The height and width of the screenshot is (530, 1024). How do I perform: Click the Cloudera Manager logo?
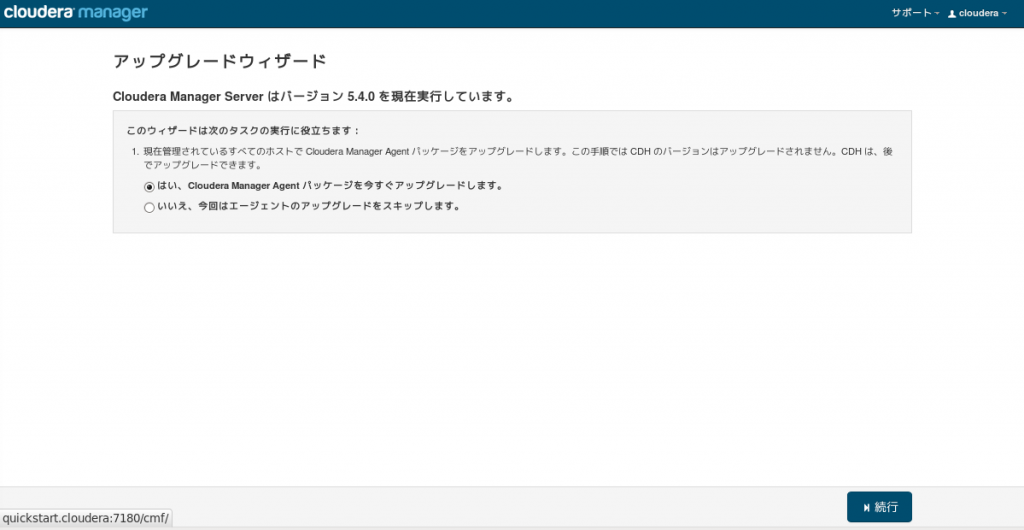click(x=76, y=13)
